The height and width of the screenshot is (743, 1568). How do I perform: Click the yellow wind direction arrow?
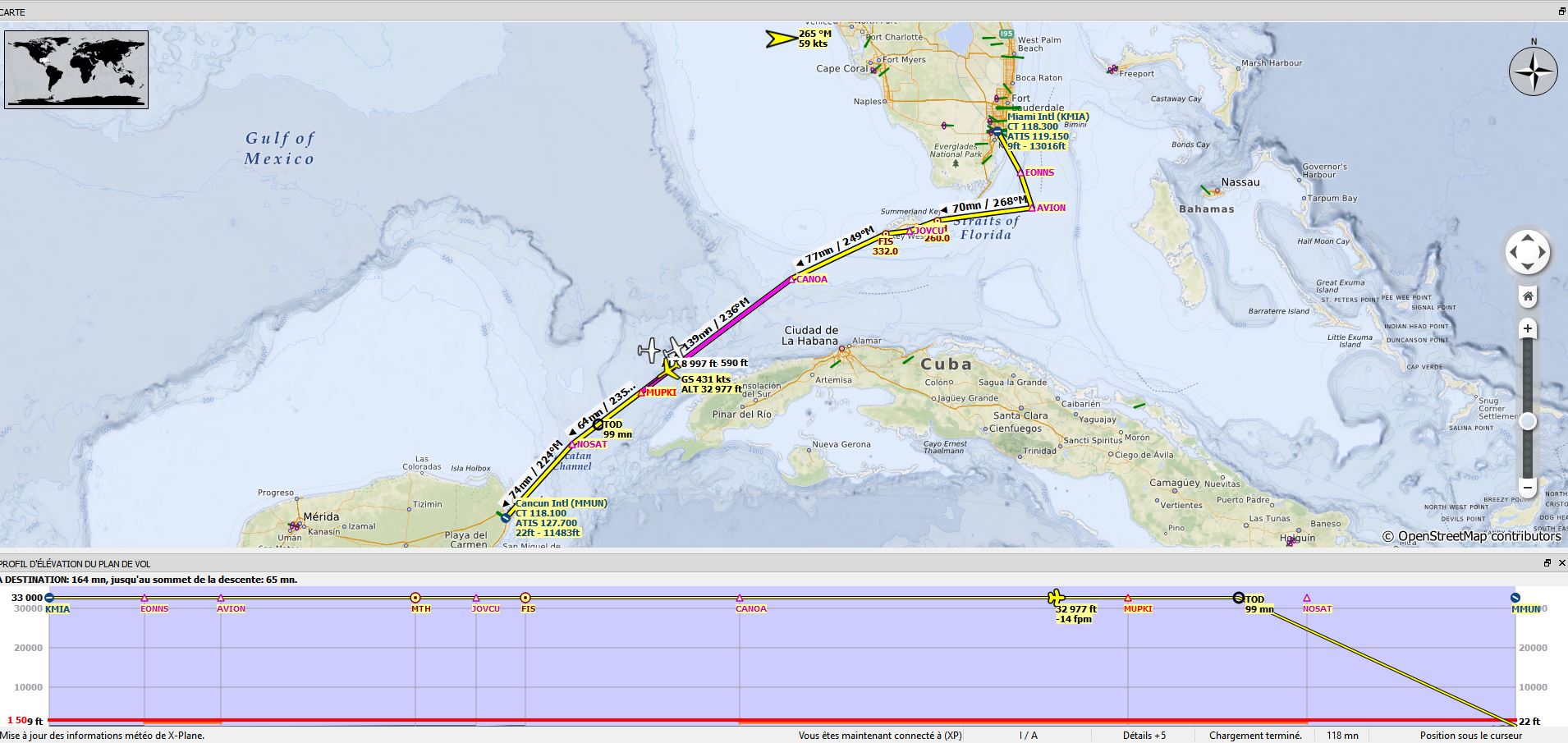[x=780, y=39]
